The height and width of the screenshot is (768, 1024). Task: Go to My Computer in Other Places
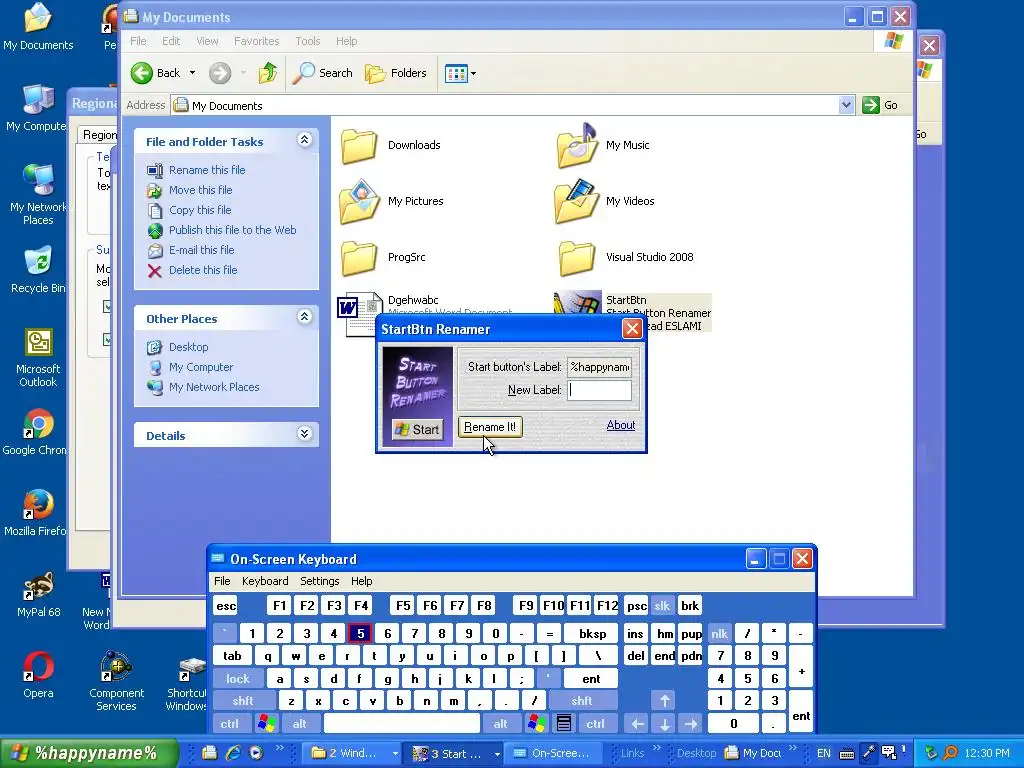point(201,367)
